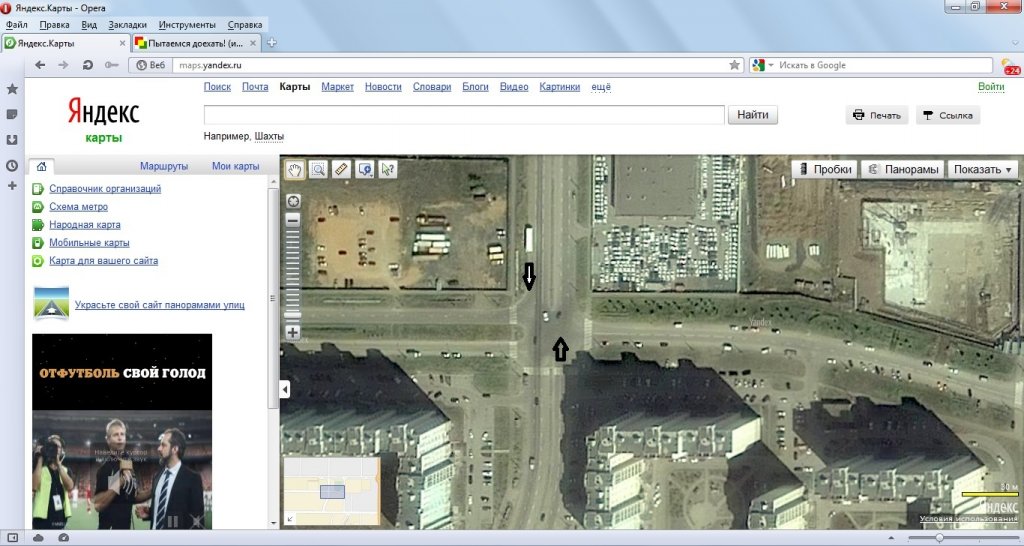Select the hand pan tool on map
Image resolution: width=1024 pixels, height=546 pixels.
295,170
